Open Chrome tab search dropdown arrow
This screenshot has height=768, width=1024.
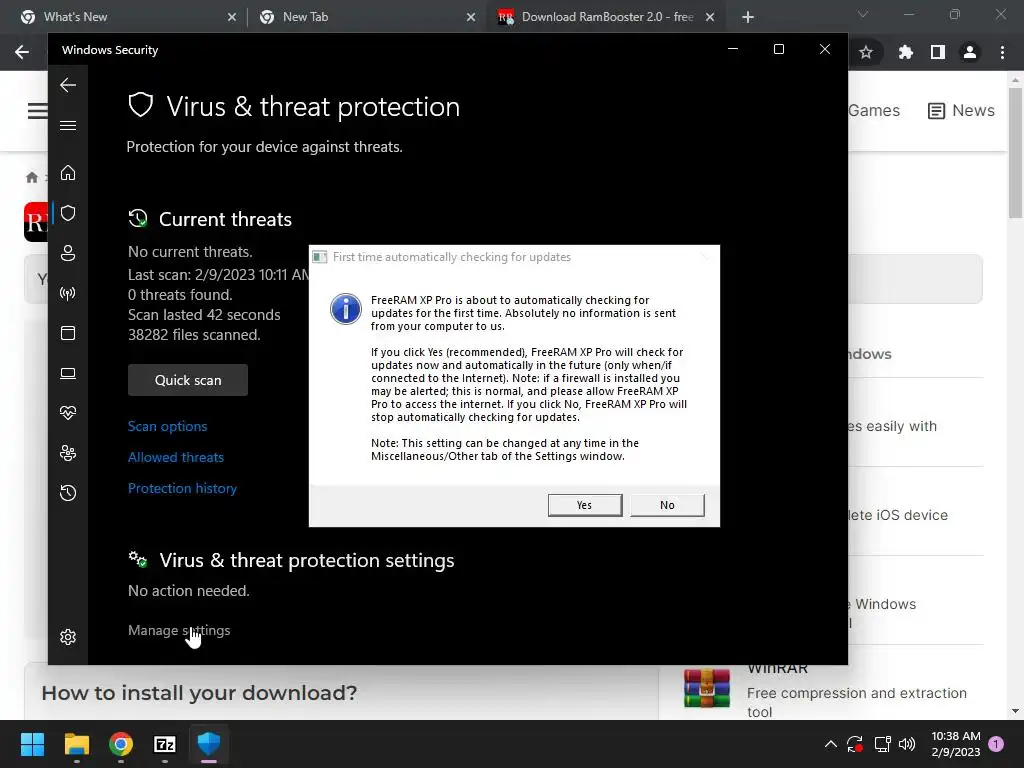[863, 14]
